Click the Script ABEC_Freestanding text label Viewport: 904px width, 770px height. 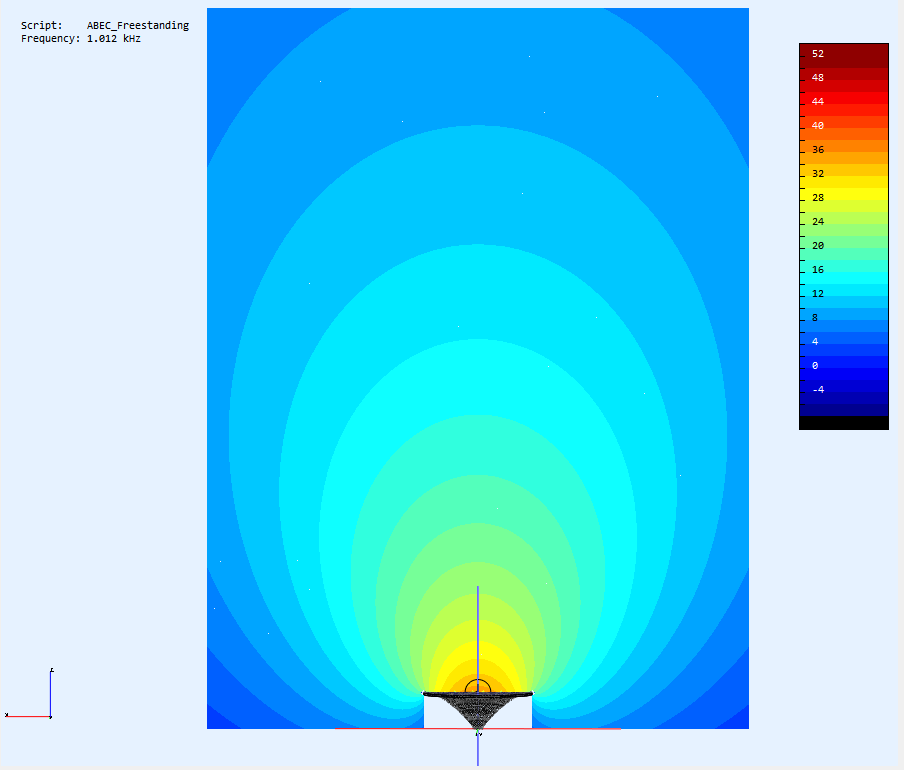pyautogui.click(x=105, y=25)
